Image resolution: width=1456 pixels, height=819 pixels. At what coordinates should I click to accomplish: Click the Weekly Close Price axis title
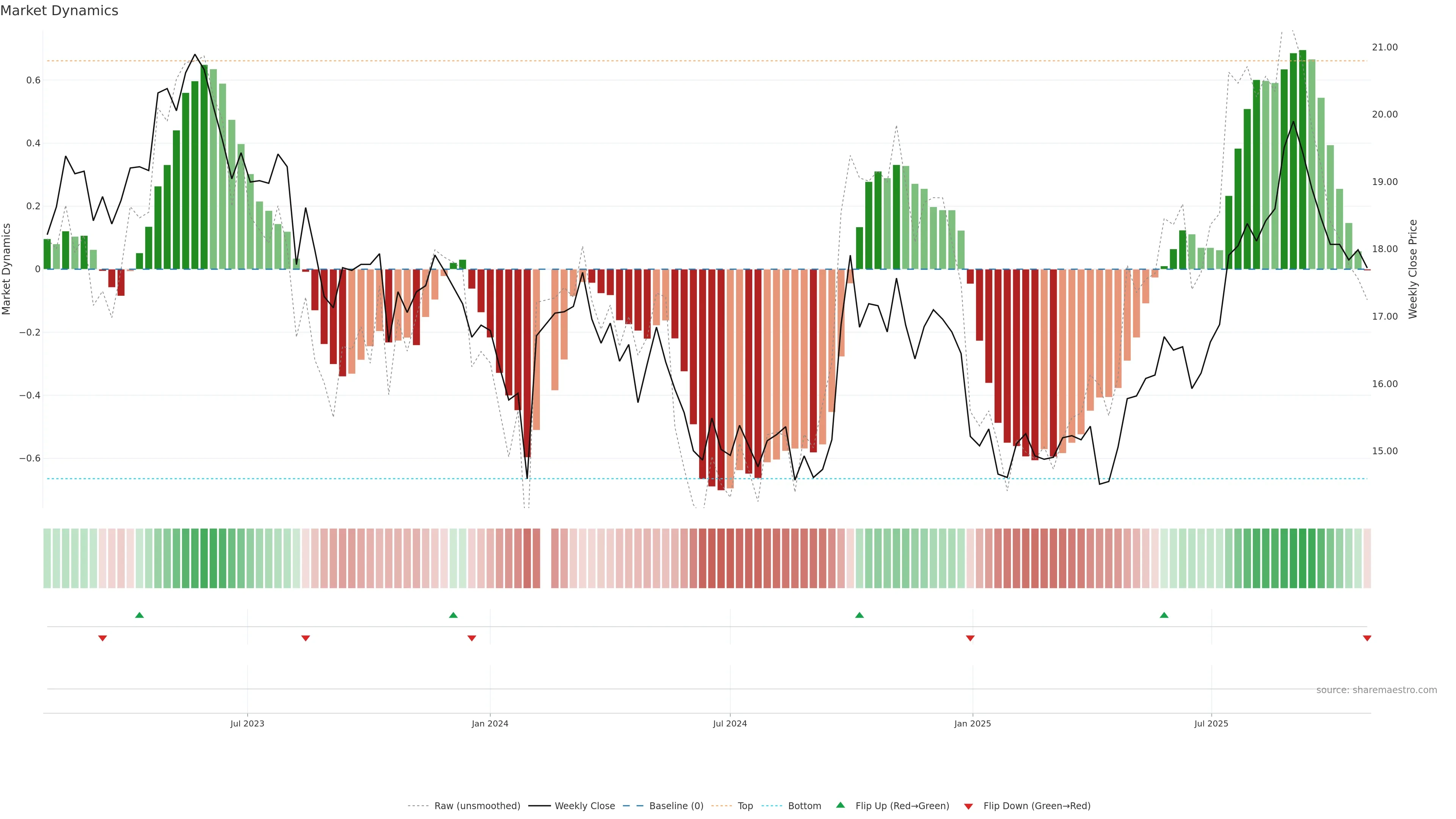pyautogui.click(x=1412, y=269)
